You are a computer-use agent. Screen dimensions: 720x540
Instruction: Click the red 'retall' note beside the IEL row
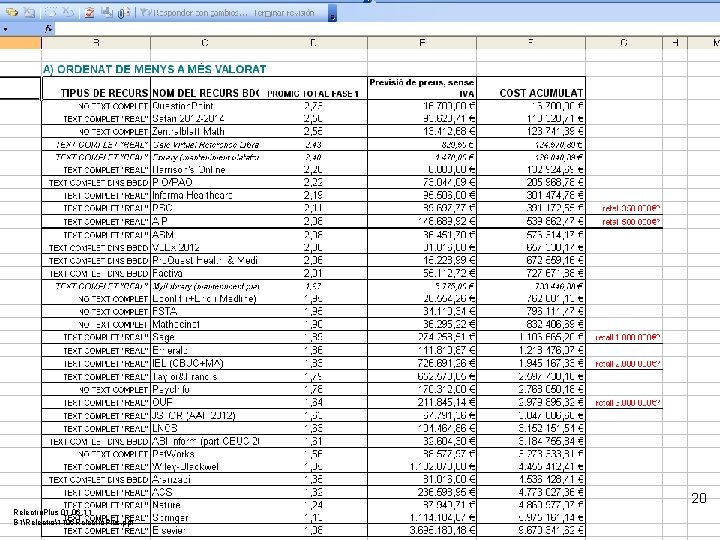point(628,364)
